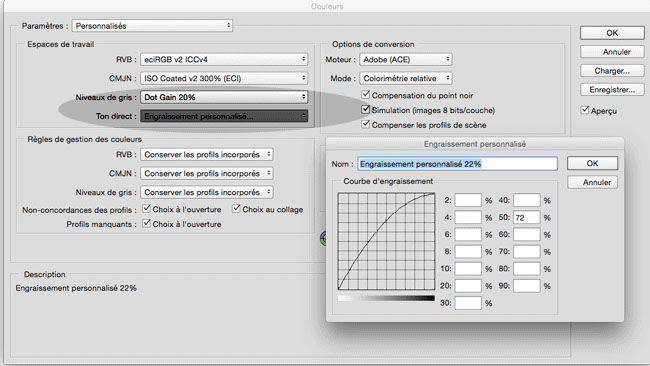Expand Niveaux de gris Dot Gain 20% dropdown
The height and width of the screenshot is (366, 650).
(x=224, y=97)
